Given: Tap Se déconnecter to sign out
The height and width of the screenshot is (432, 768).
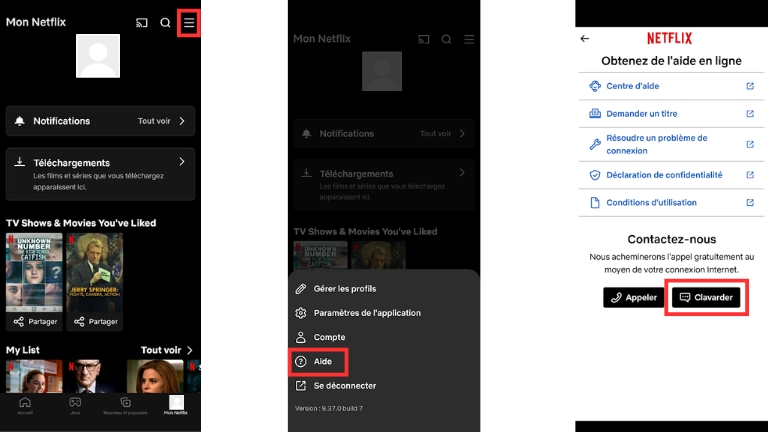Looking at the screenshot, I should (x=344, y=385).
